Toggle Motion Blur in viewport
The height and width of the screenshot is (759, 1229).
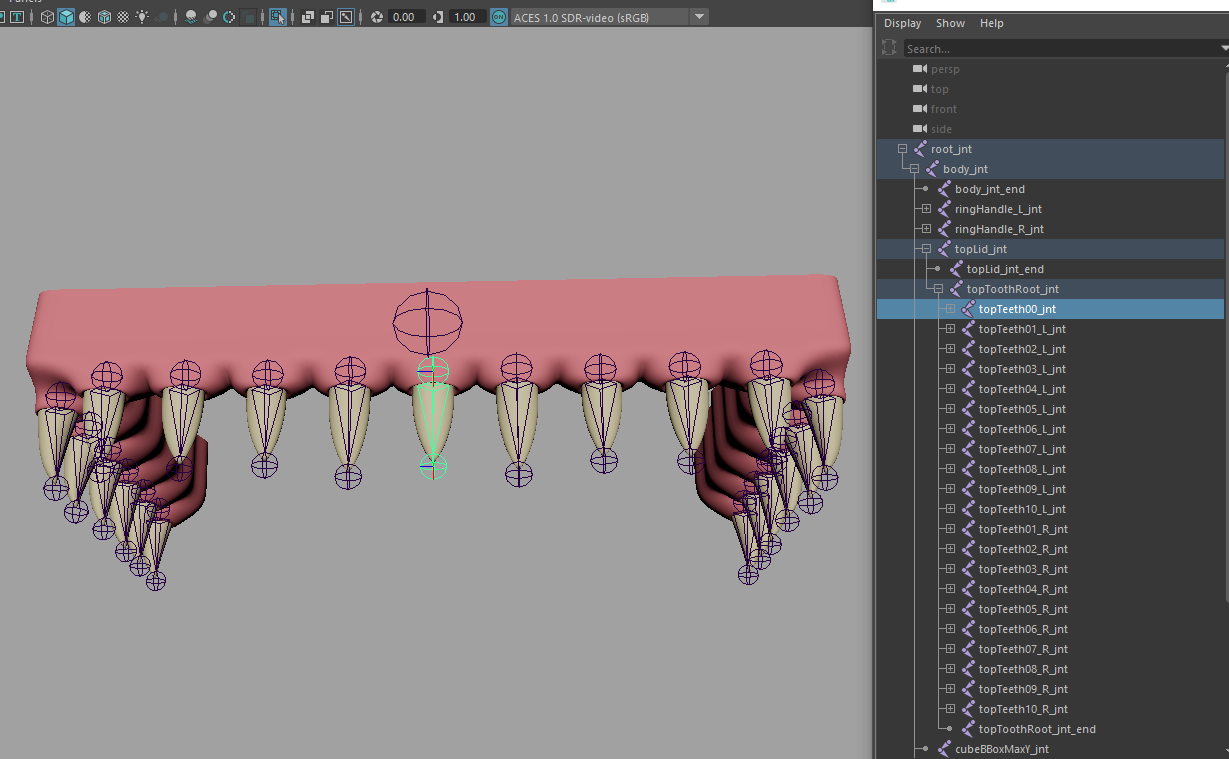(x=210, y=17)
